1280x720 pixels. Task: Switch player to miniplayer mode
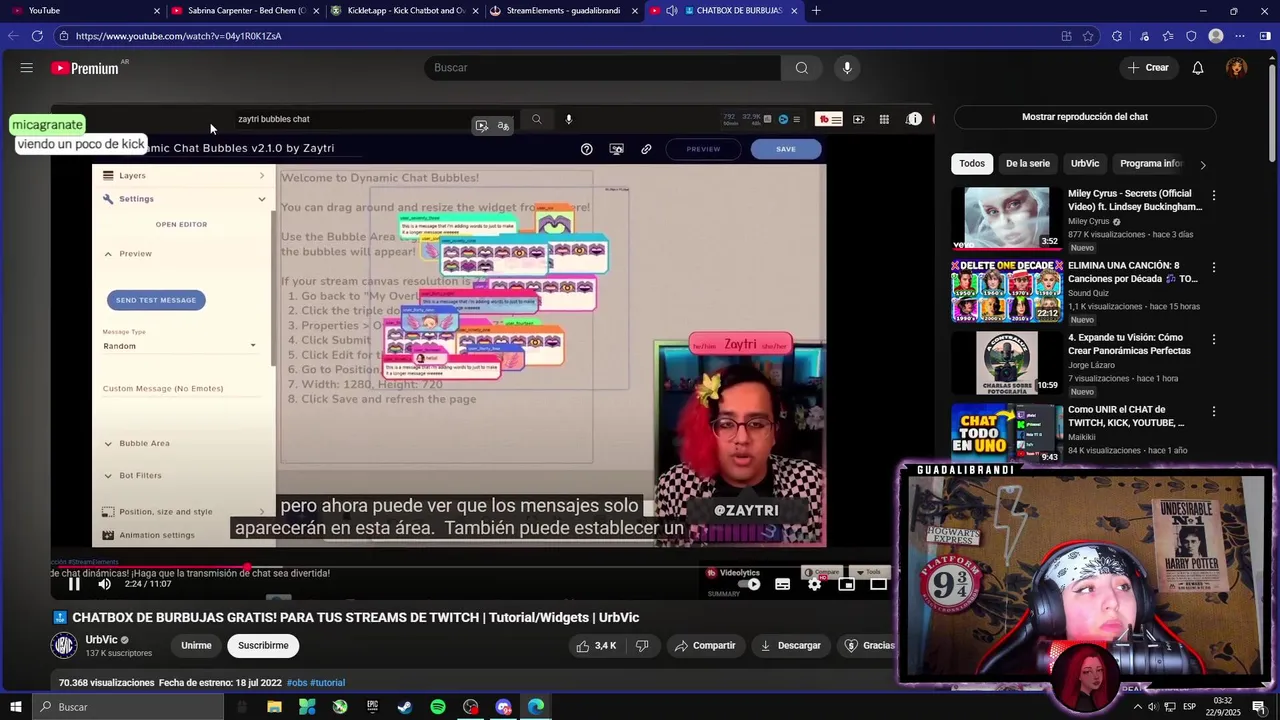(847, 585)
